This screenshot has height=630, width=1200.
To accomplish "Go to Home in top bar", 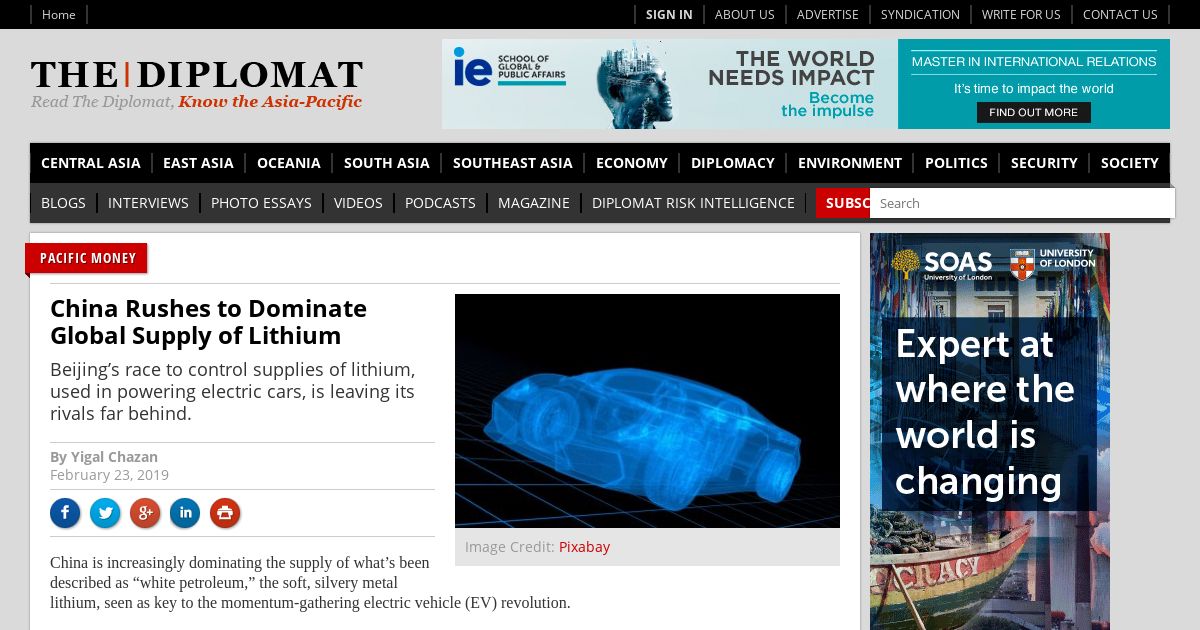I will coord(58,14).
